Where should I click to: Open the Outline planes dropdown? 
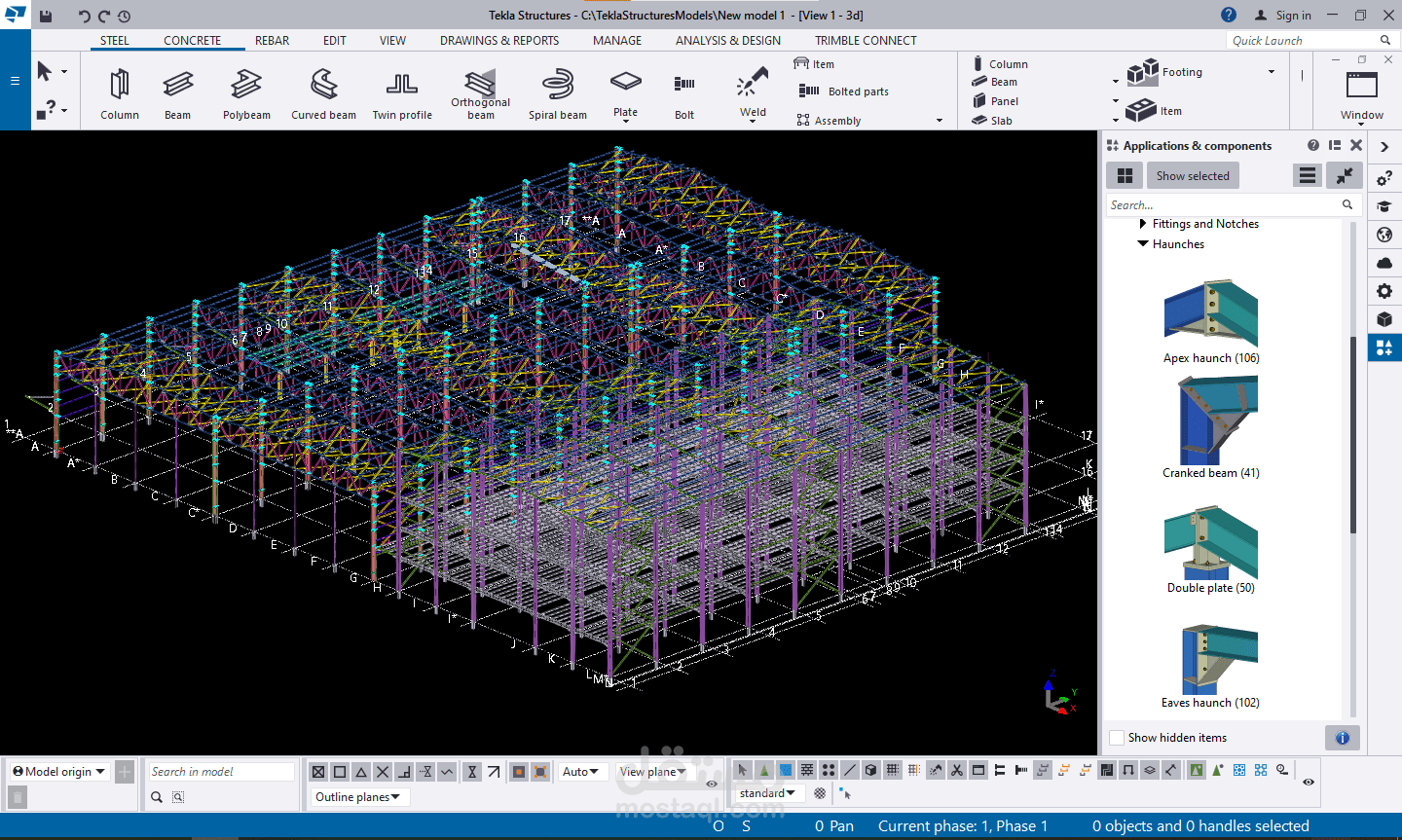358,797
